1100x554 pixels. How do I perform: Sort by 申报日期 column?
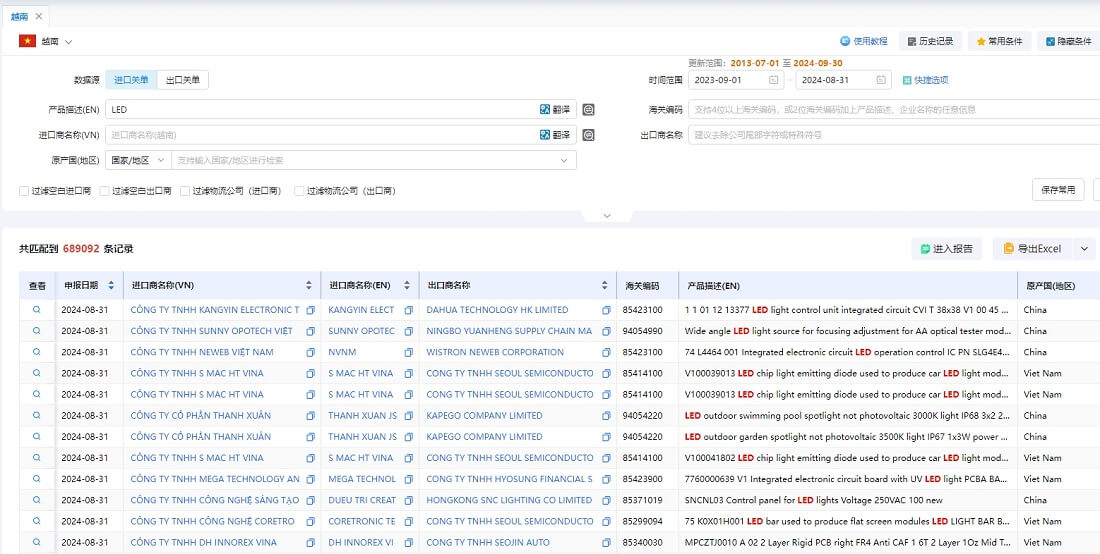pos(111,285)
